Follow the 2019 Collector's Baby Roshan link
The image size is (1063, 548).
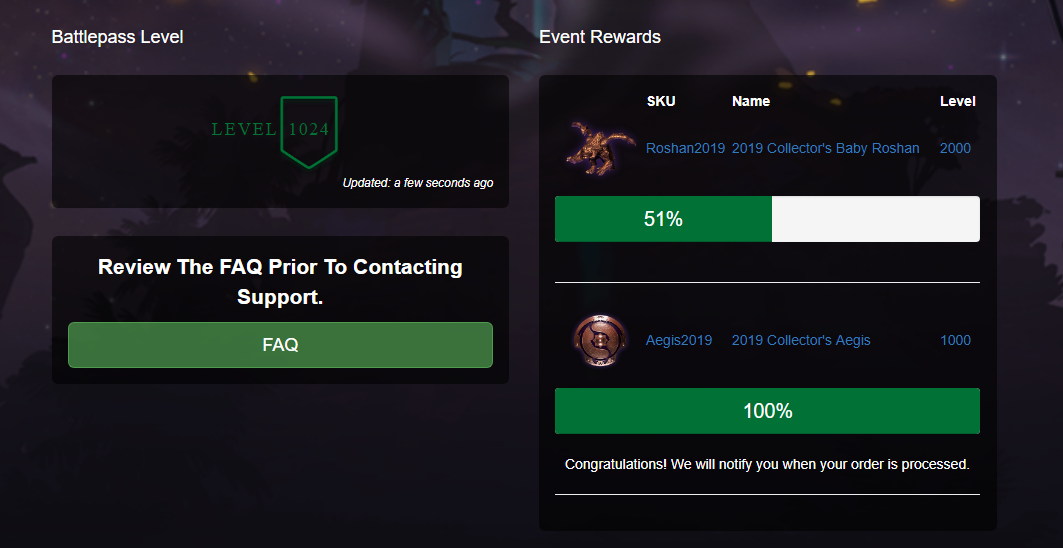pos(825,148)
